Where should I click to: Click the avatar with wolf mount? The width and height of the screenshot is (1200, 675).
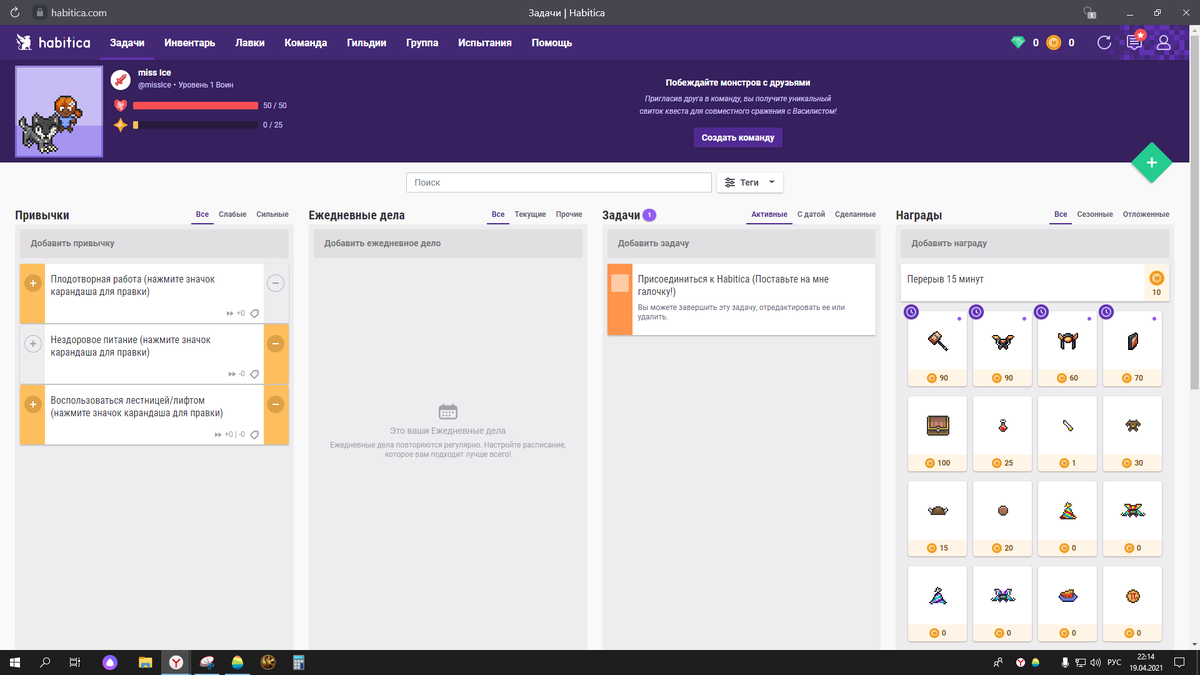(x=60, y=112)
